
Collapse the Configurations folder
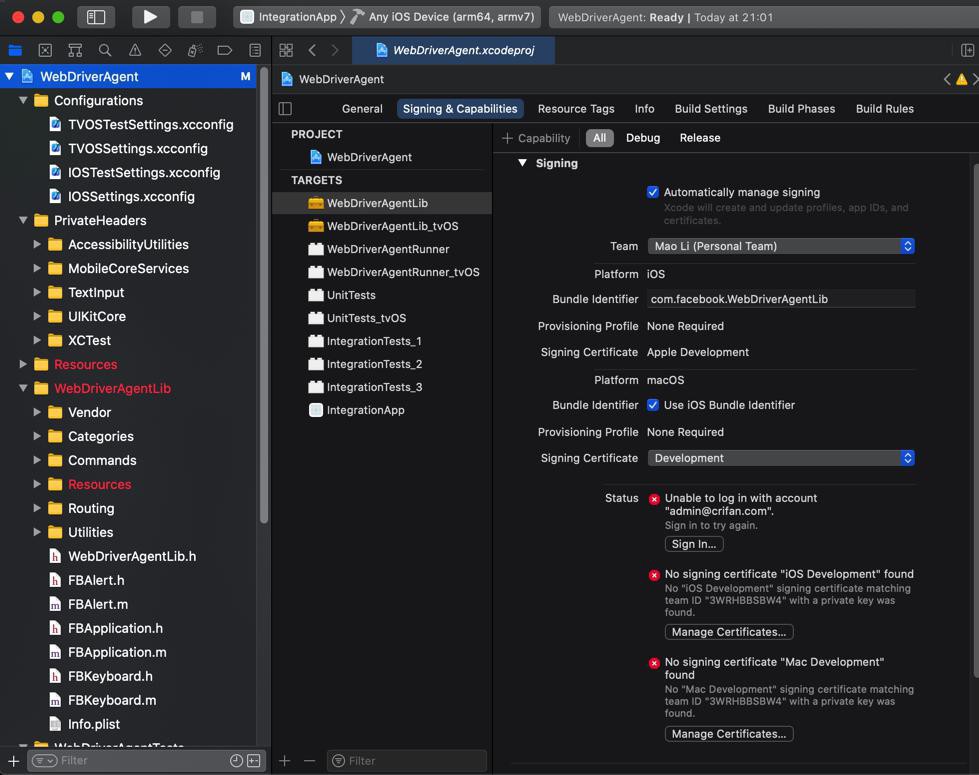coord(23,101)
